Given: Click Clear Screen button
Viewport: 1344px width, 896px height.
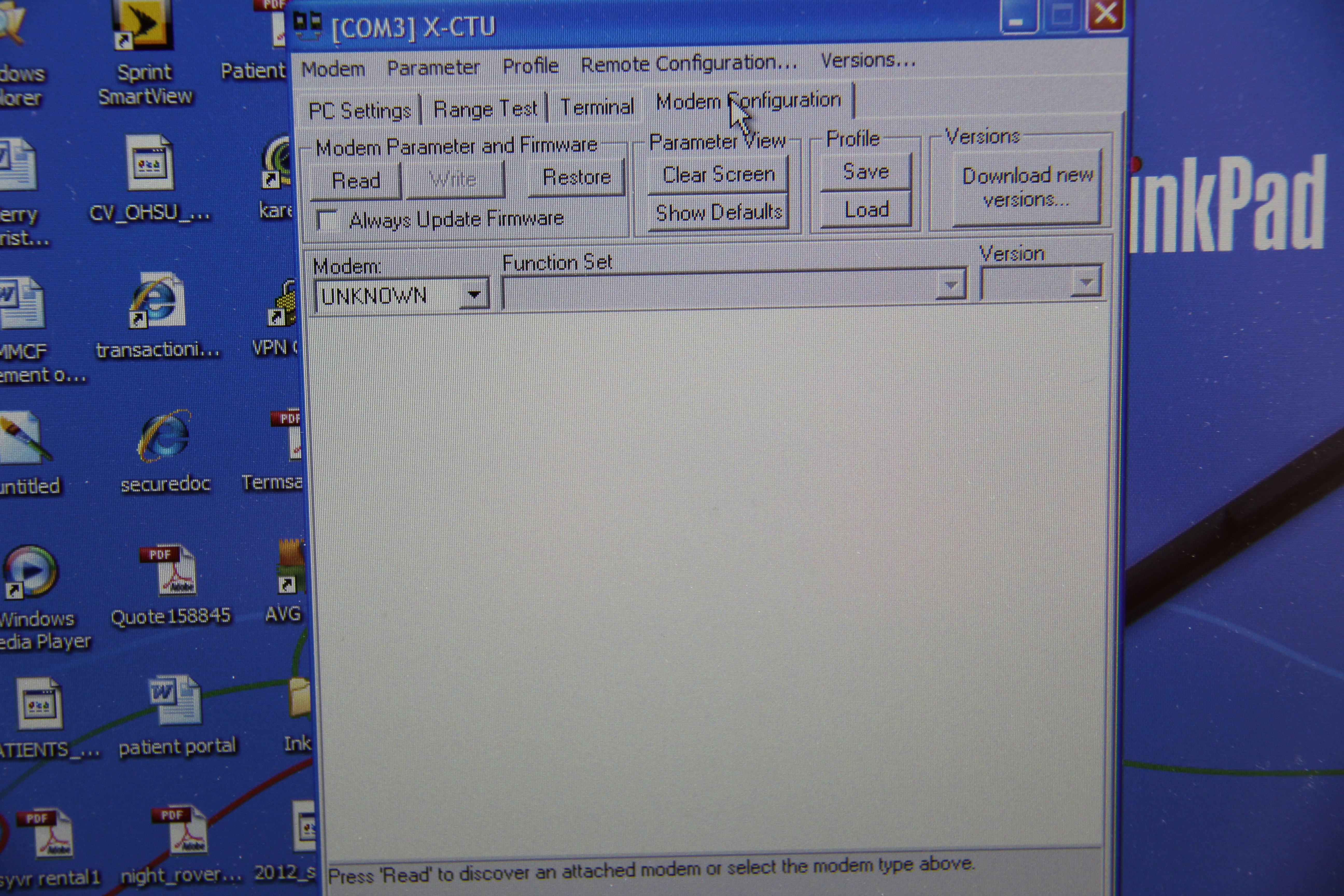Looking at the screenshot, I should click(718, 174).
